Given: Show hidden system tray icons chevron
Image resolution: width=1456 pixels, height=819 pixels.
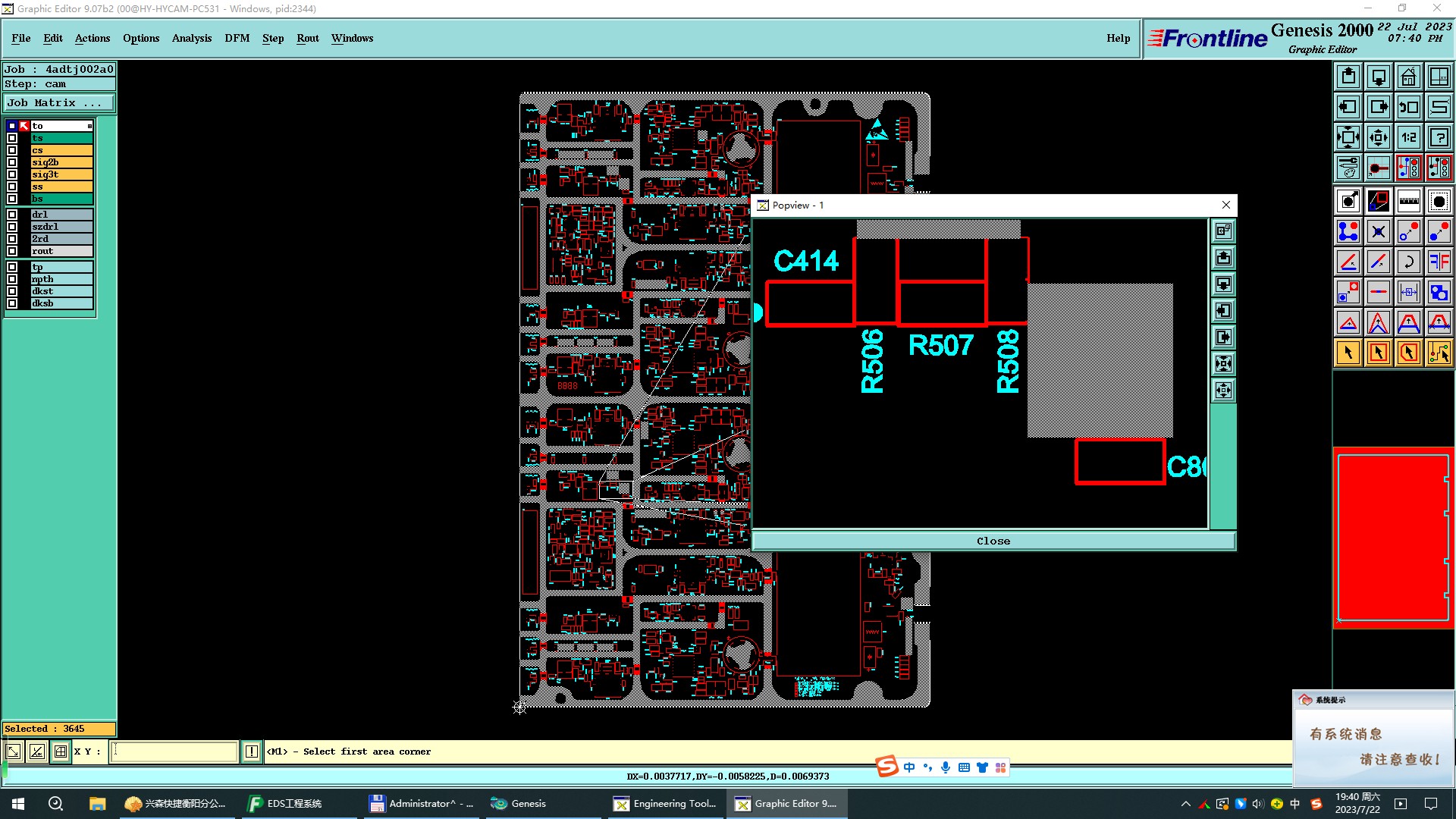Looking at the screenshot, I should [x=1185, y=804].
